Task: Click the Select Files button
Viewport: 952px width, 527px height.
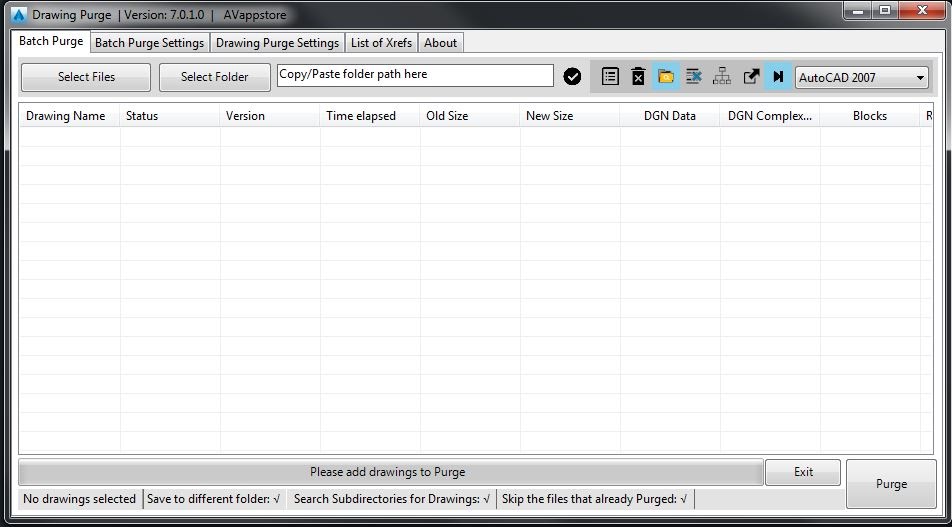Action: (x=86, y=77)
